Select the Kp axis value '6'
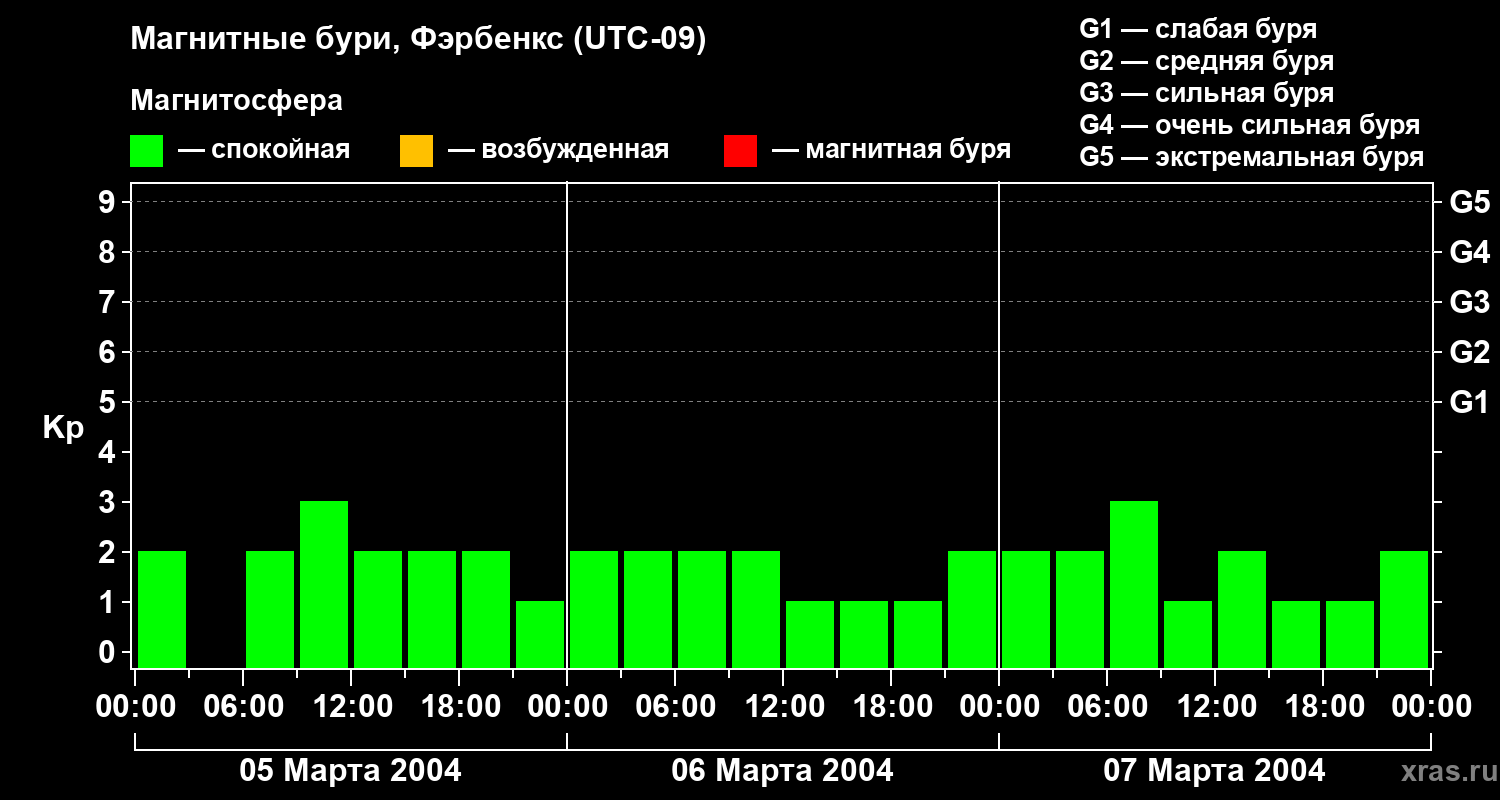The image size is (1500, 800). pos(109,352)
